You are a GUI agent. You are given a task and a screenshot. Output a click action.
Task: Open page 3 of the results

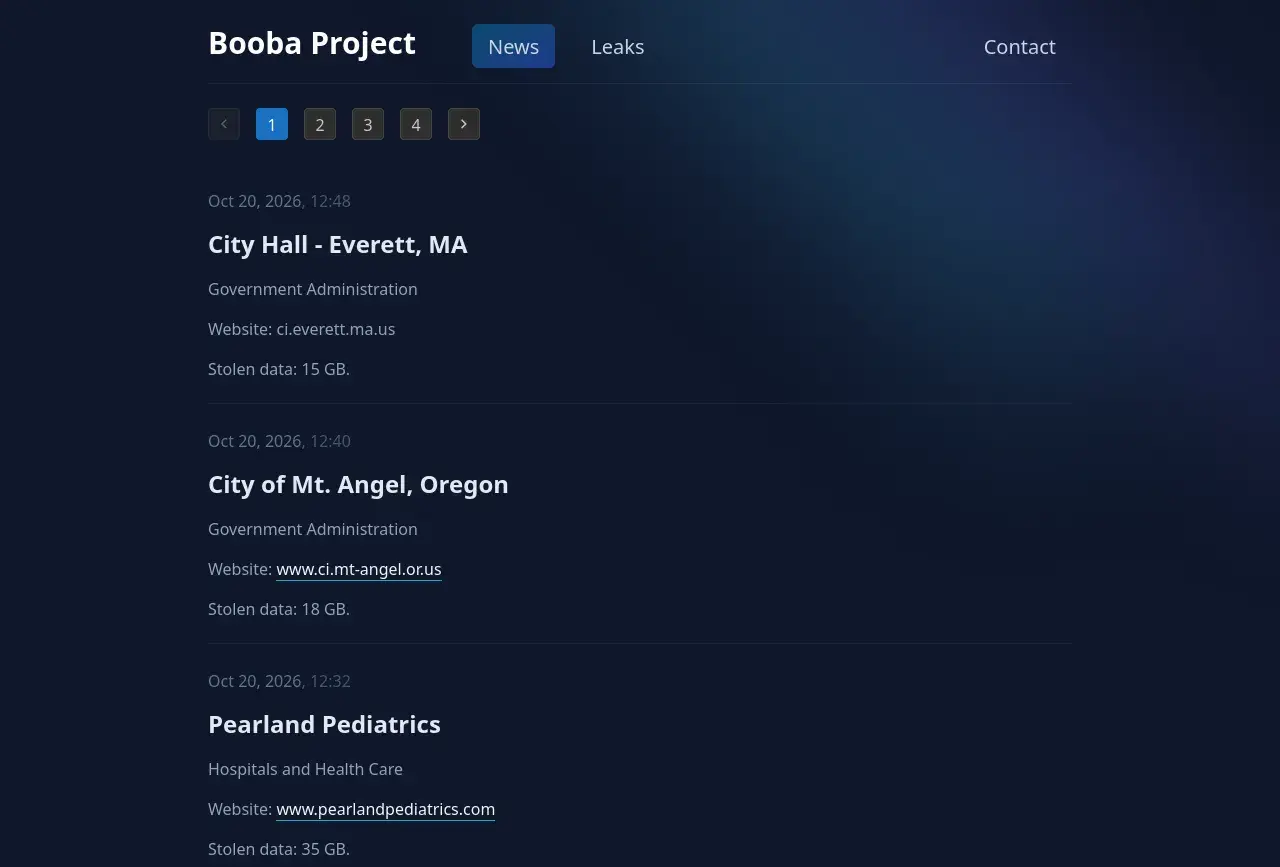pyautogui.click(x=368, y=124)
